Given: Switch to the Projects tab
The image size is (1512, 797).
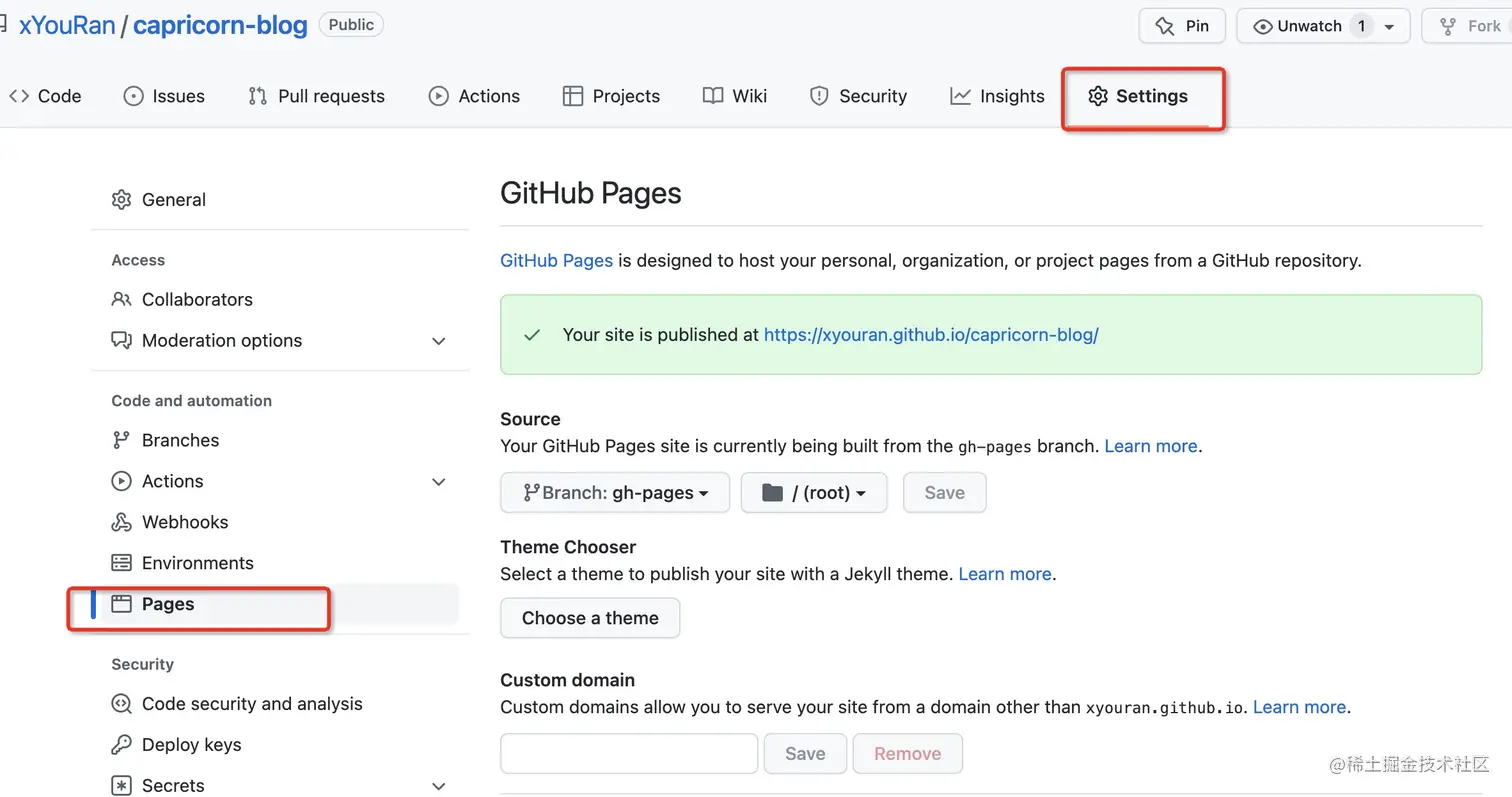Looking at the screenshot, I should (611, 96).
